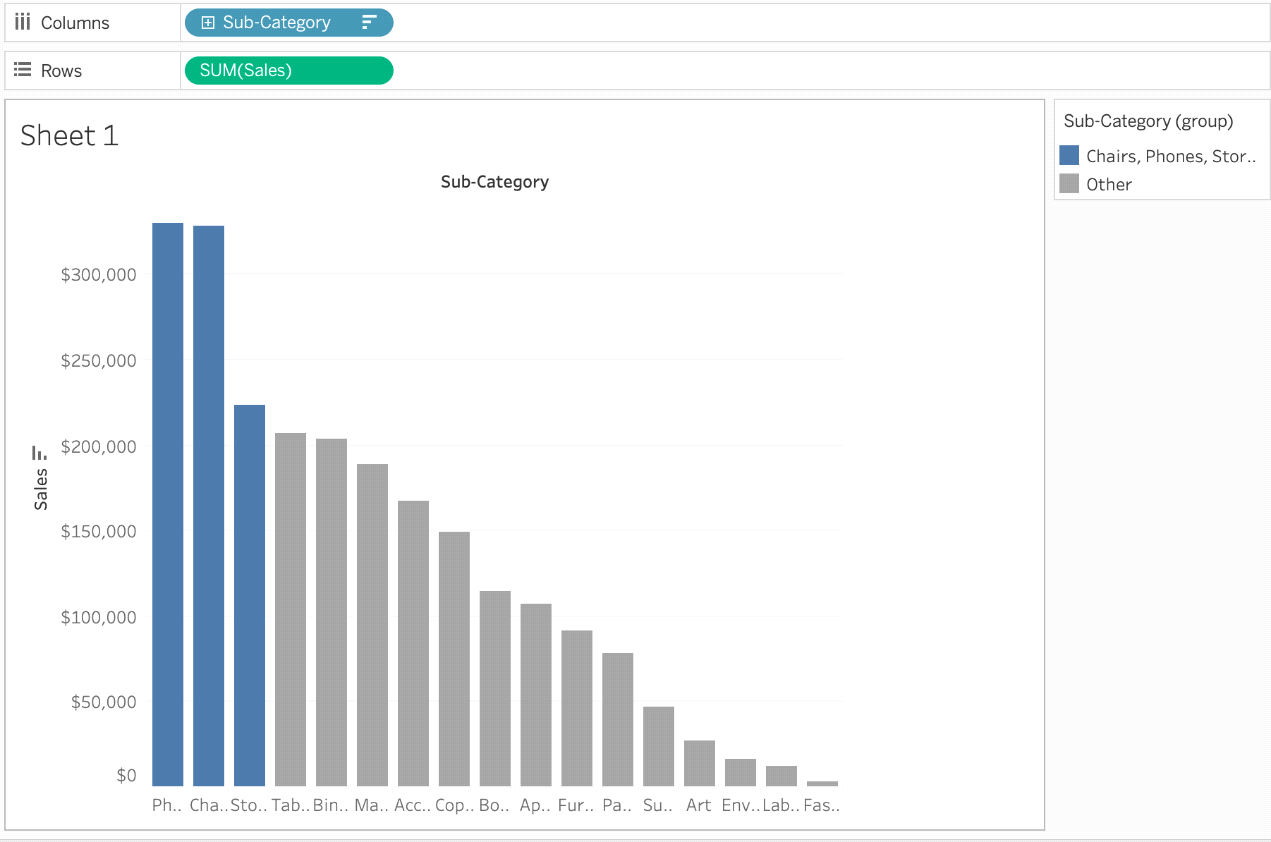Select the Chairs bar in chart
1271x842 pixels.
tap(209, 506)
